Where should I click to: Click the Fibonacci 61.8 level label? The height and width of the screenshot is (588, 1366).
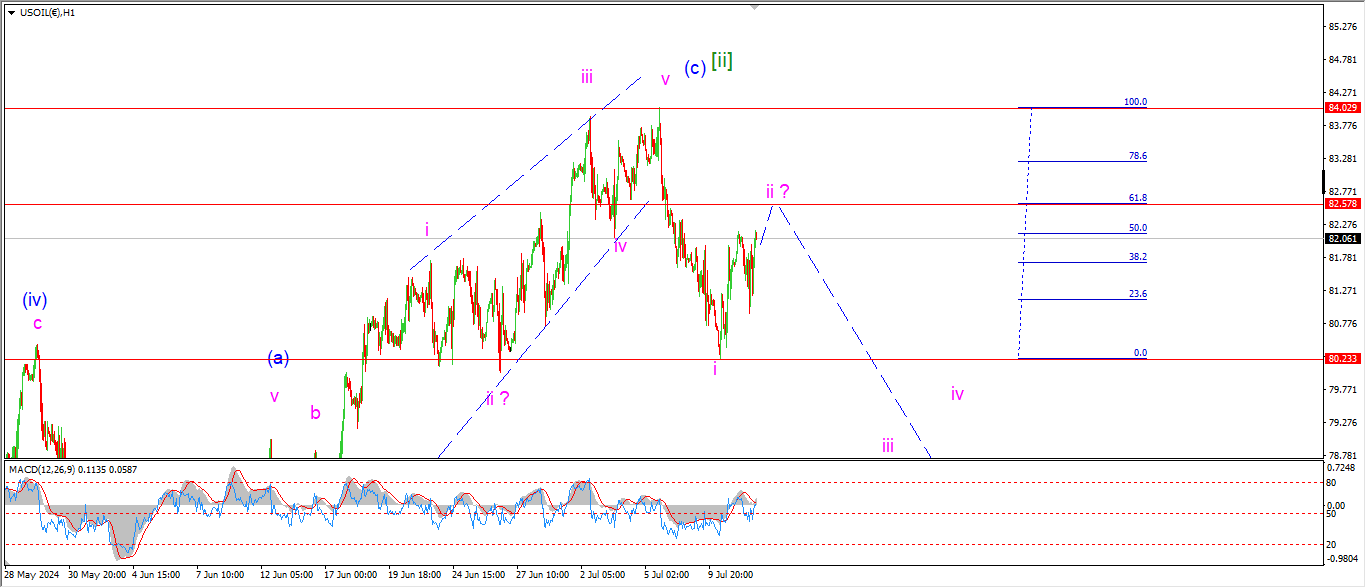1137,198
